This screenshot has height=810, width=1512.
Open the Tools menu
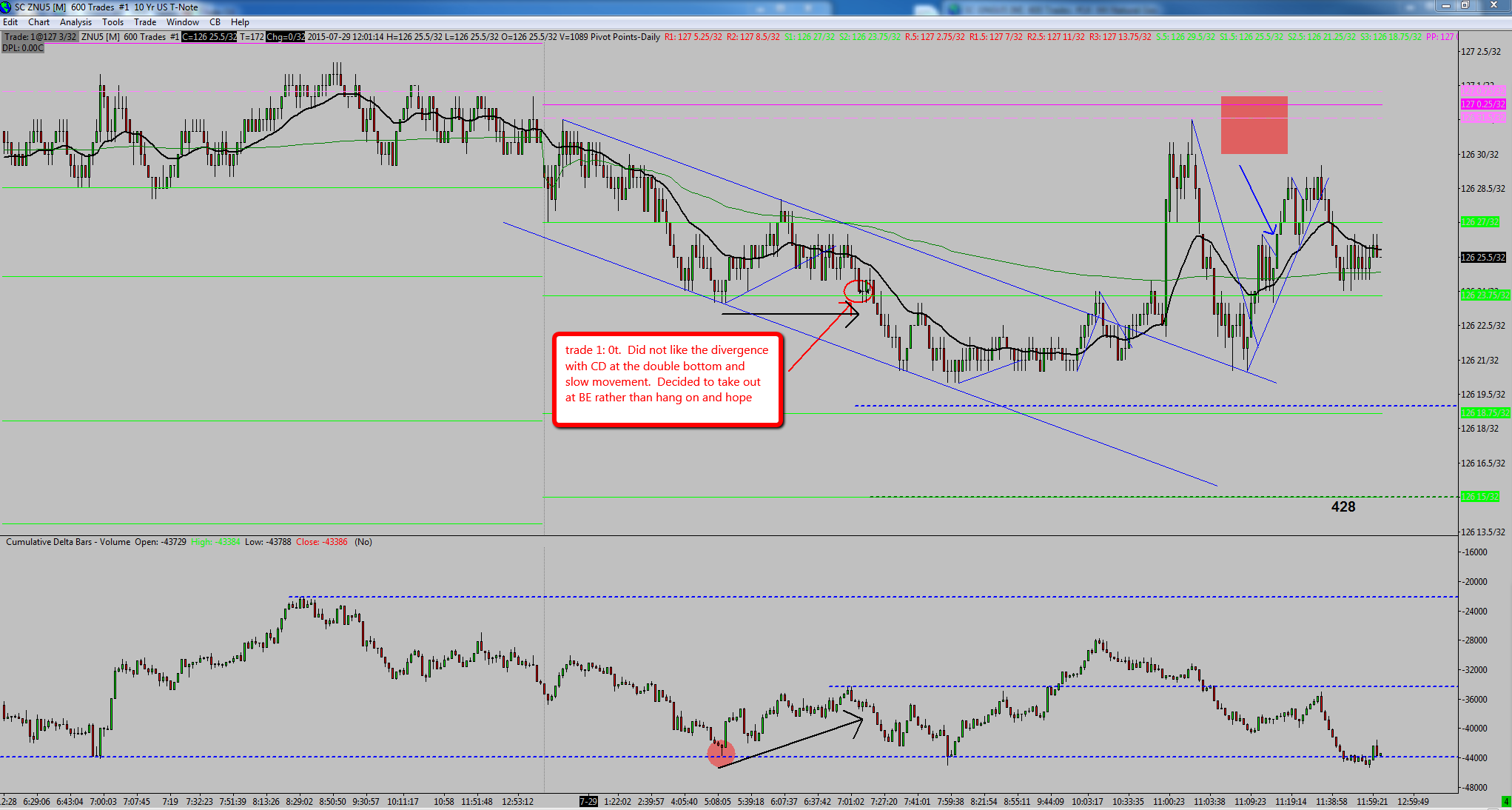[x=112, y=22]
